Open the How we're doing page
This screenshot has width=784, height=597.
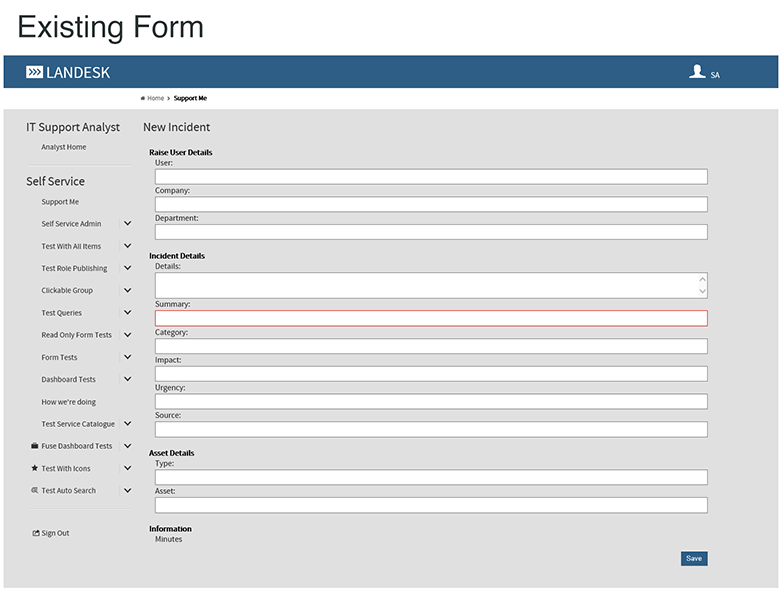(x=69, y=402)
